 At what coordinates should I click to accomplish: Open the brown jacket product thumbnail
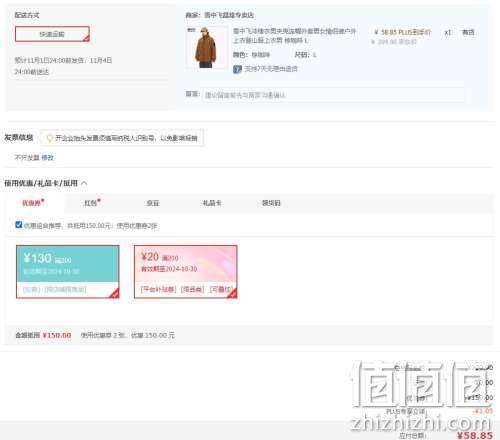click(206, 48)
